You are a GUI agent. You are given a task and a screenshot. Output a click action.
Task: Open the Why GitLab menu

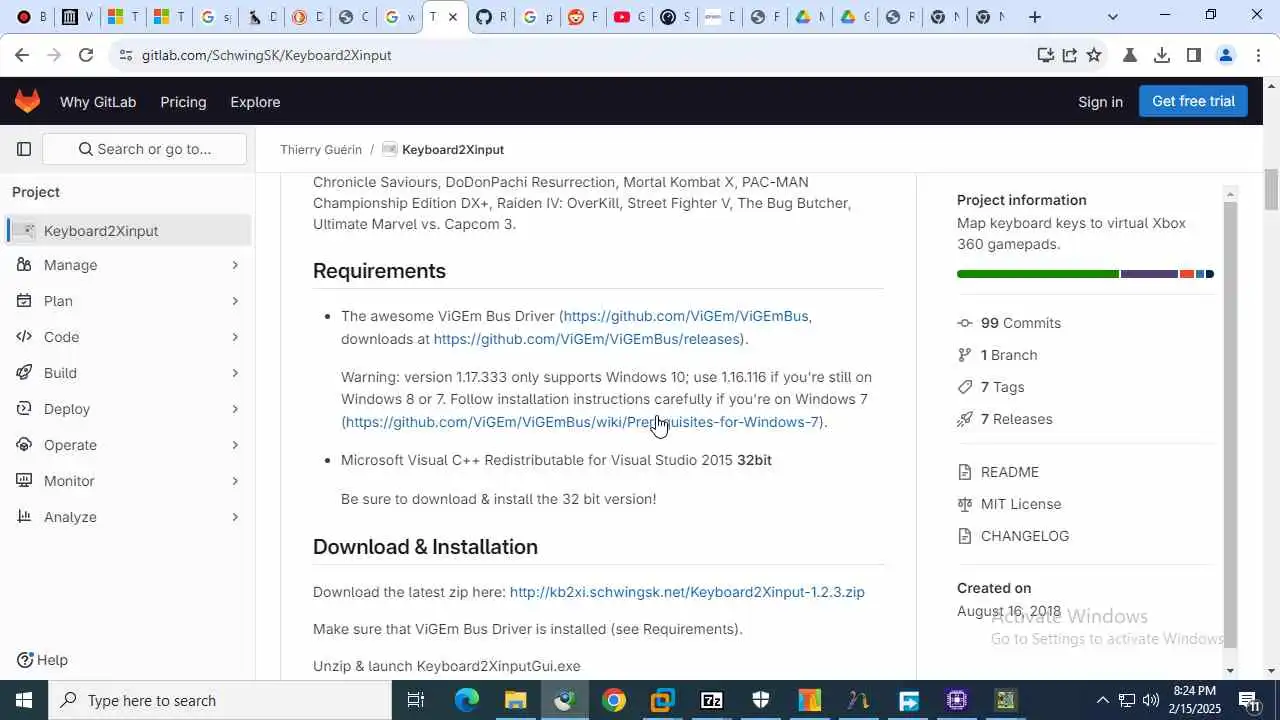[x=98, y=102]
